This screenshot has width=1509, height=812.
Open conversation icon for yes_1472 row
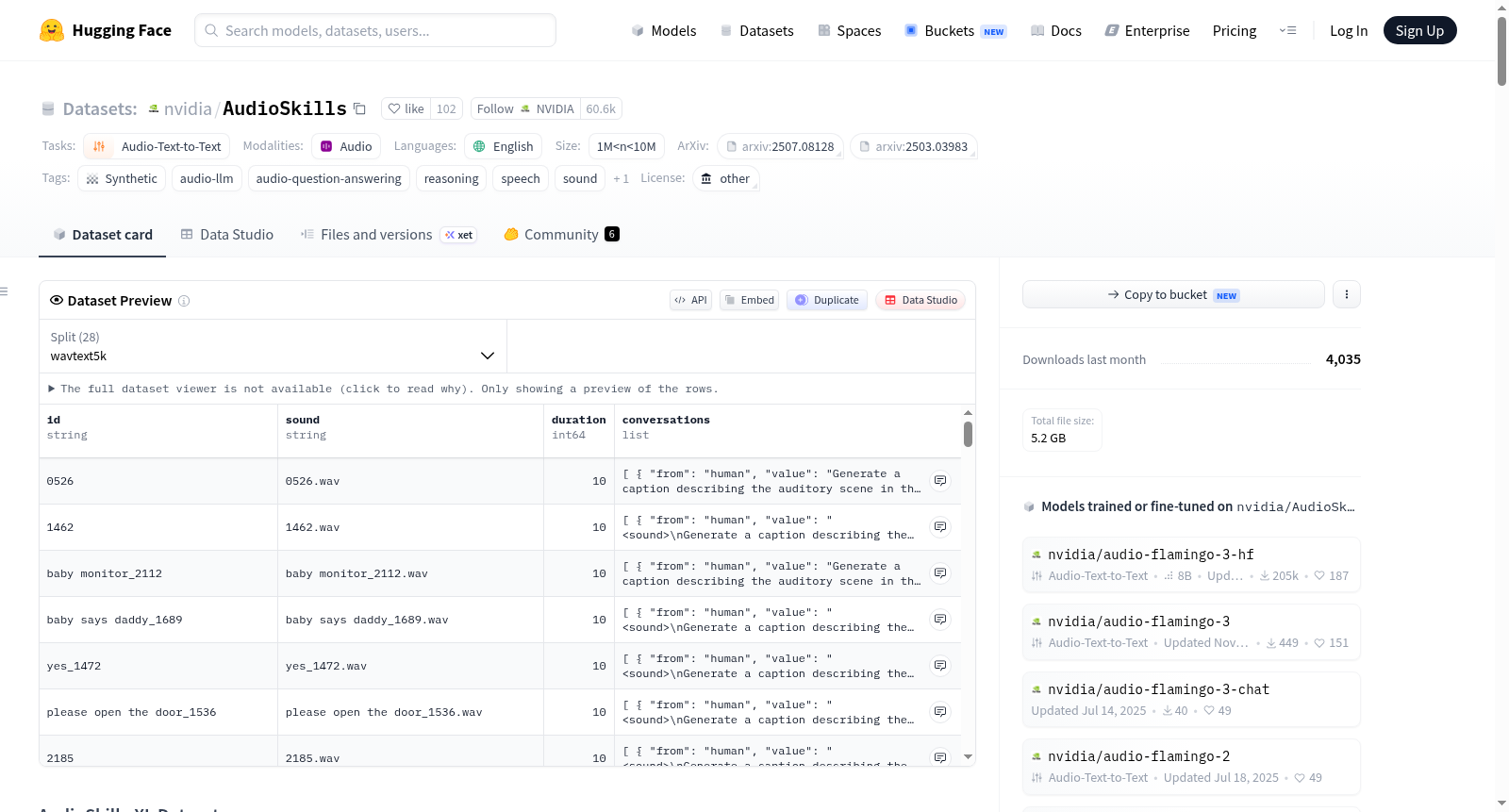click(940, 666)
